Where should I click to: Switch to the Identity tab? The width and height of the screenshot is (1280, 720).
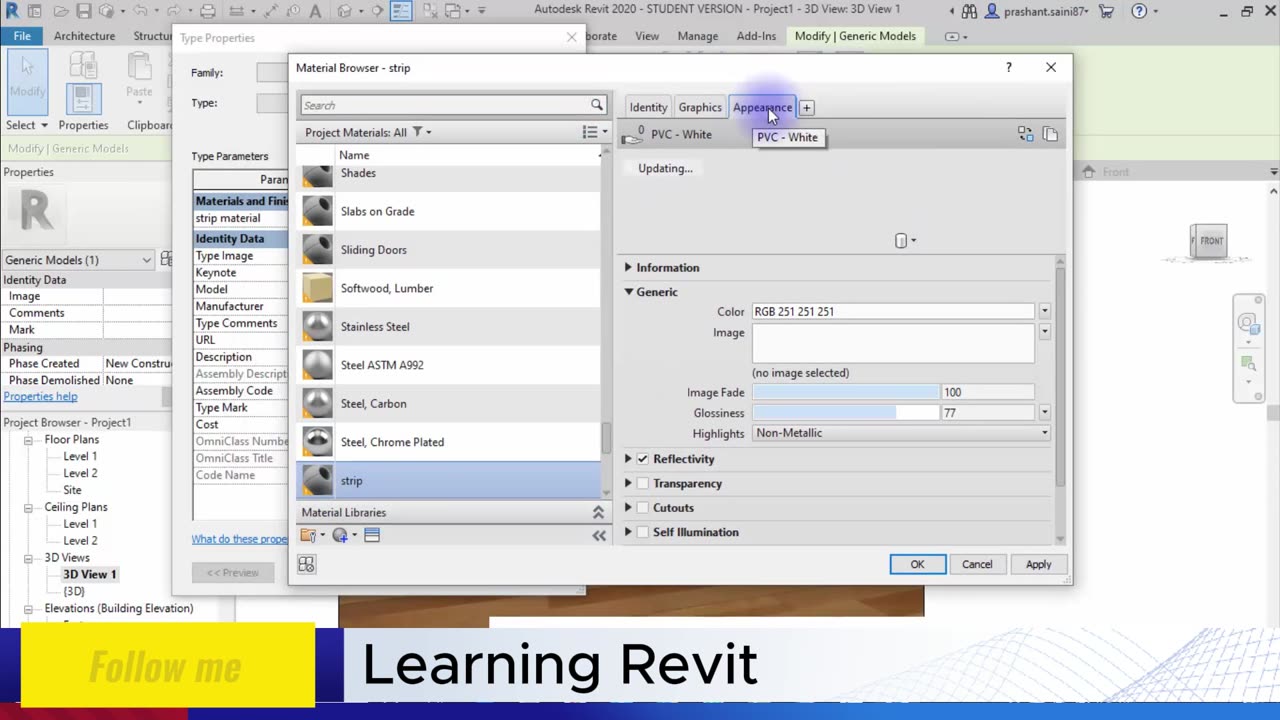648,107
